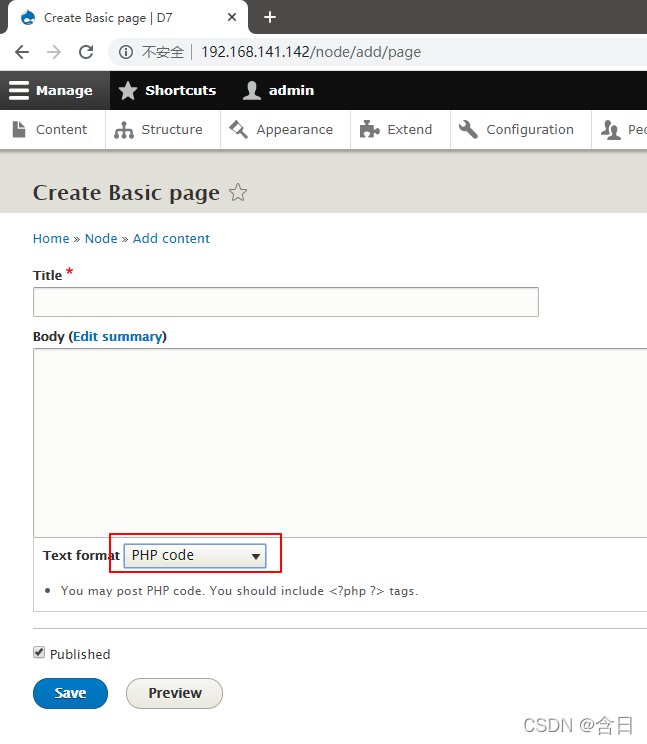647x744 pixels.
Task: Click into the Title input field
Action: [x=286, y=302]
